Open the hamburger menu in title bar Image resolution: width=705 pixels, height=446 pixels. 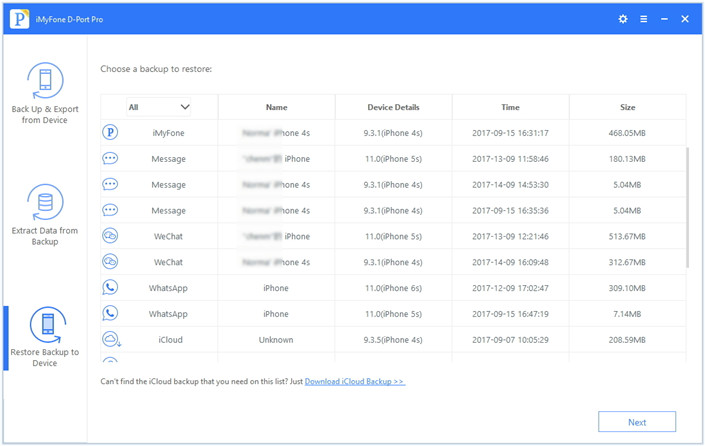pos(644,19)
